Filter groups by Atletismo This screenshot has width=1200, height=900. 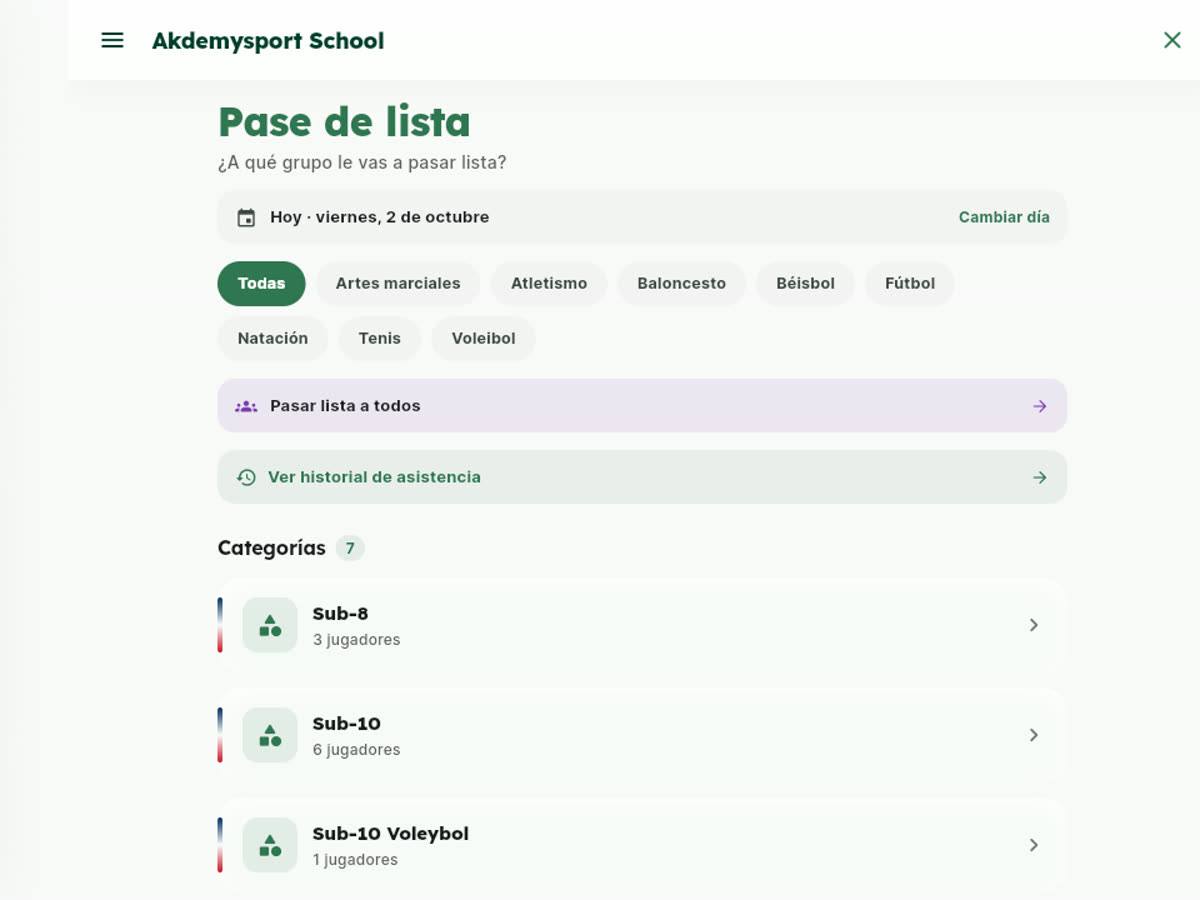tap(549, 283)
